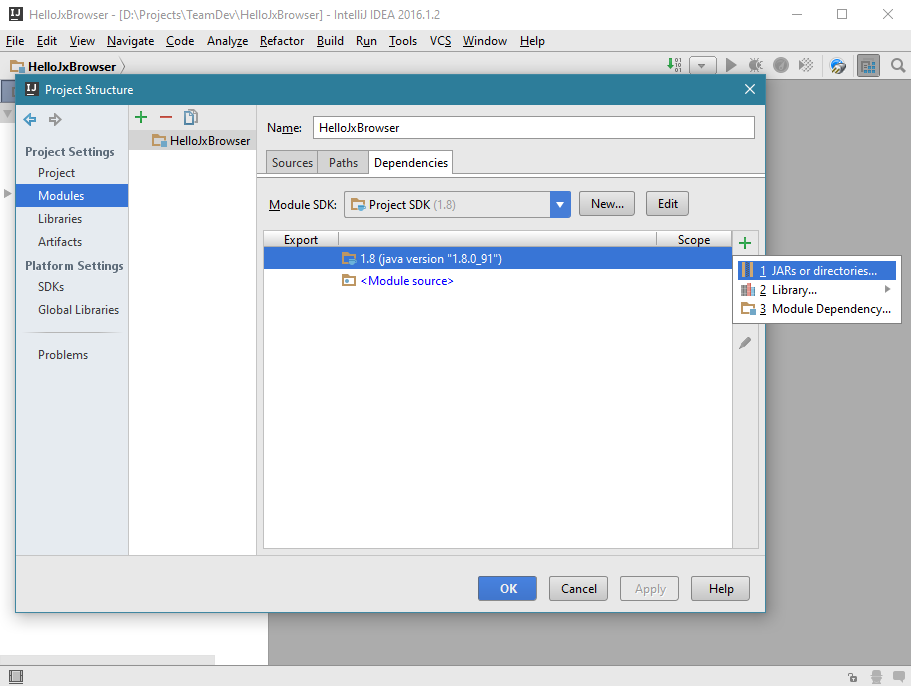Select the 1.8 java version dependency row
The image size is (912, 687).
pos(498,259)
